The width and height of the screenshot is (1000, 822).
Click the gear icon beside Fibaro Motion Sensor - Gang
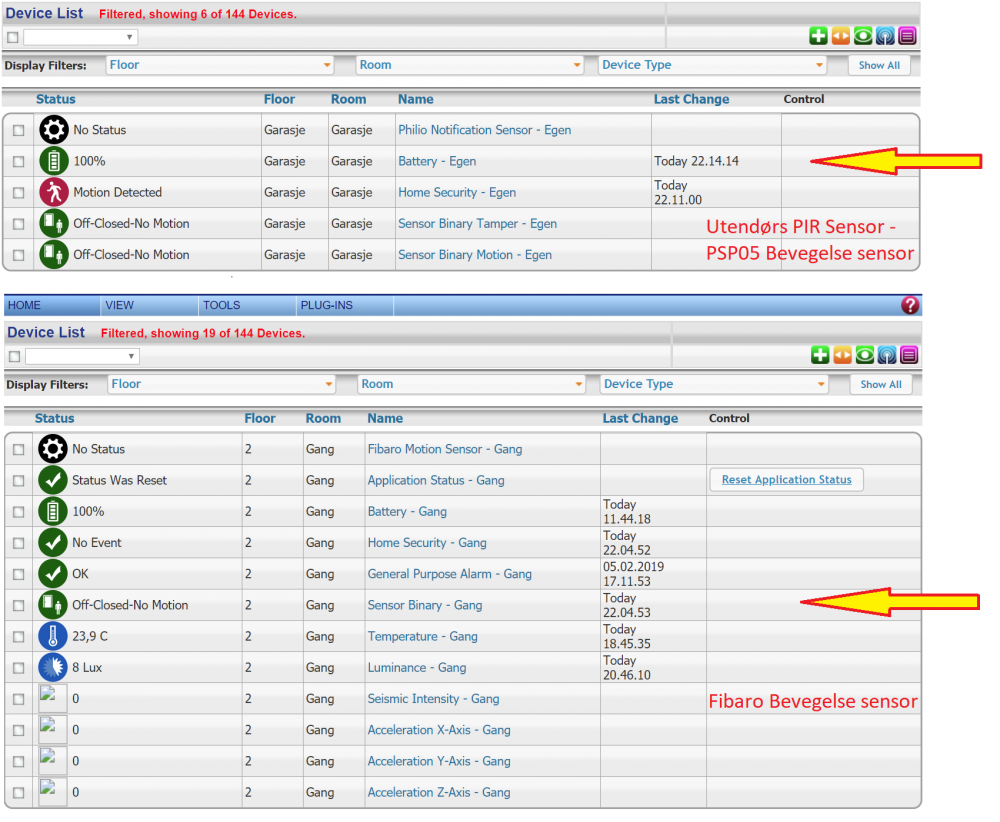(x=52, y=449)
